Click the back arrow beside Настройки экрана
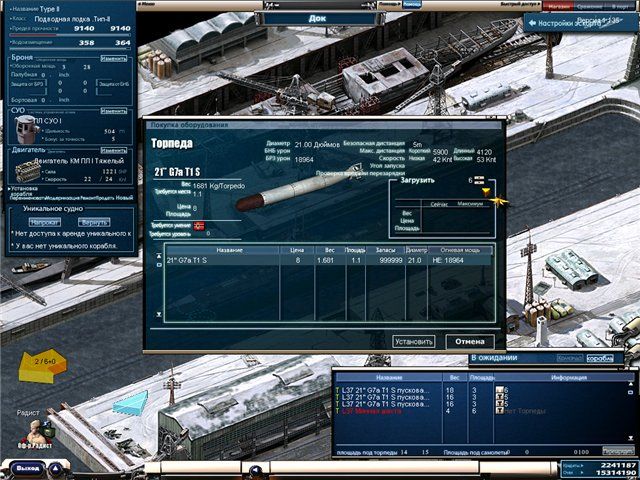The width and height of the screenshot is (640, 480). pyautogui.click(x=534, y=22)
